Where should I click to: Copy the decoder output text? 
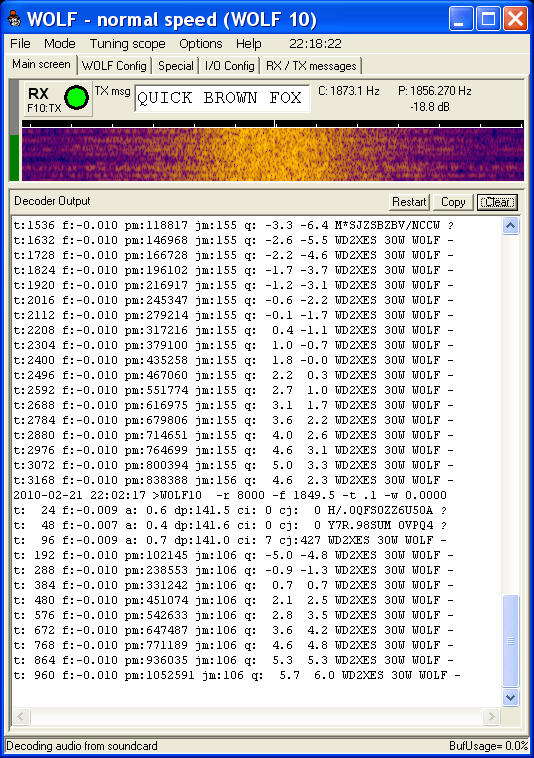(x=453, y=202)
